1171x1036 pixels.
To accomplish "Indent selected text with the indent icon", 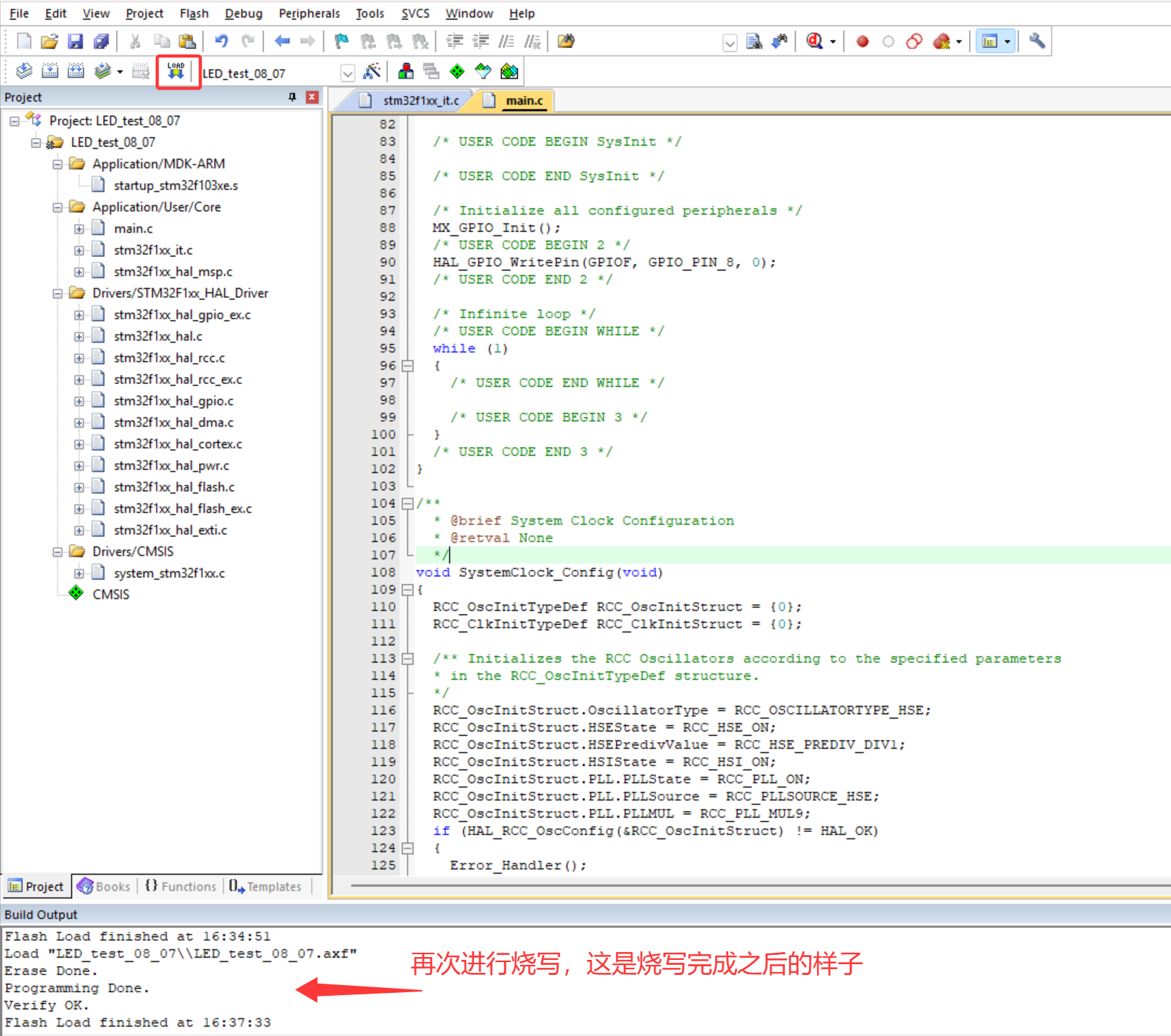I will pyautogui.click(x=454, y=42).
